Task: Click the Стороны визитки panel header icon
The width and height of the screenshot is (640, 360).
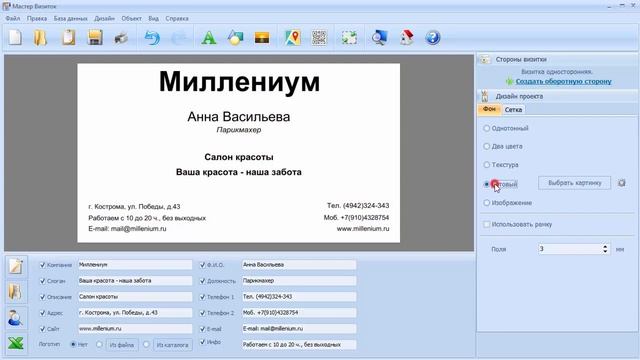Action: pyautogui.click(x=484, y=60)
